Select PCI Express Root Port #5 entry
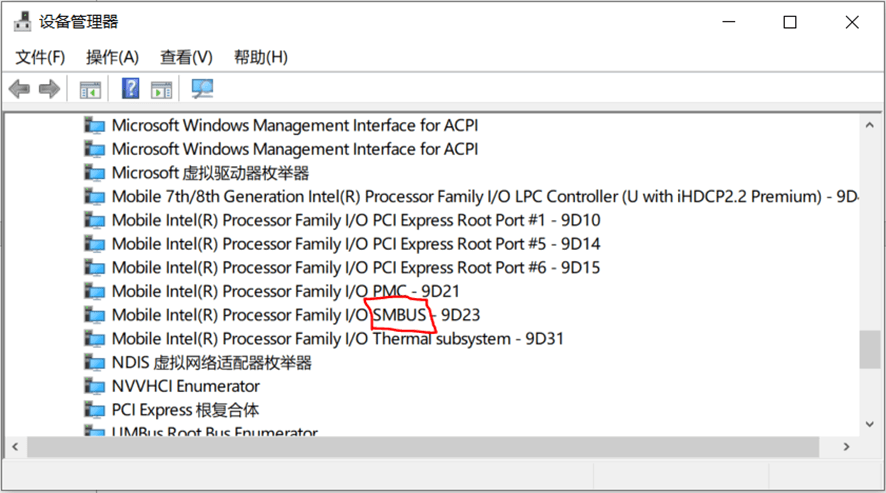The height and width of the screenshot is (493, 886). (355, 244)
